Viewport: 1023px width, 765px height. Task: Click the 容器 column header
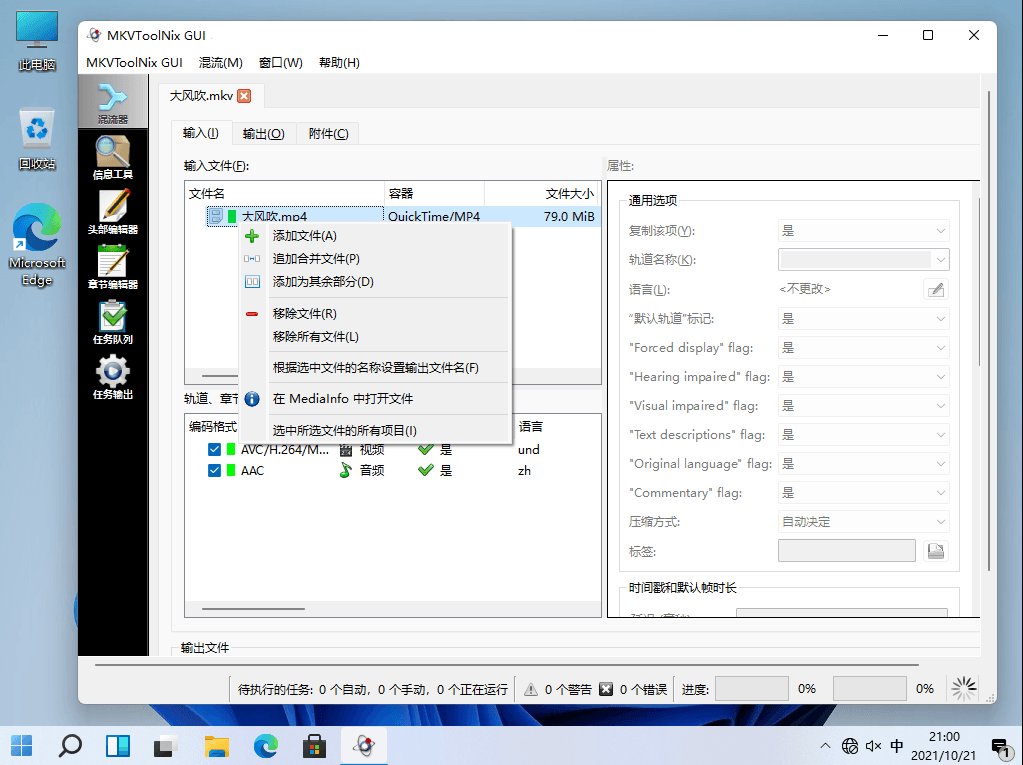pos(435,194)
